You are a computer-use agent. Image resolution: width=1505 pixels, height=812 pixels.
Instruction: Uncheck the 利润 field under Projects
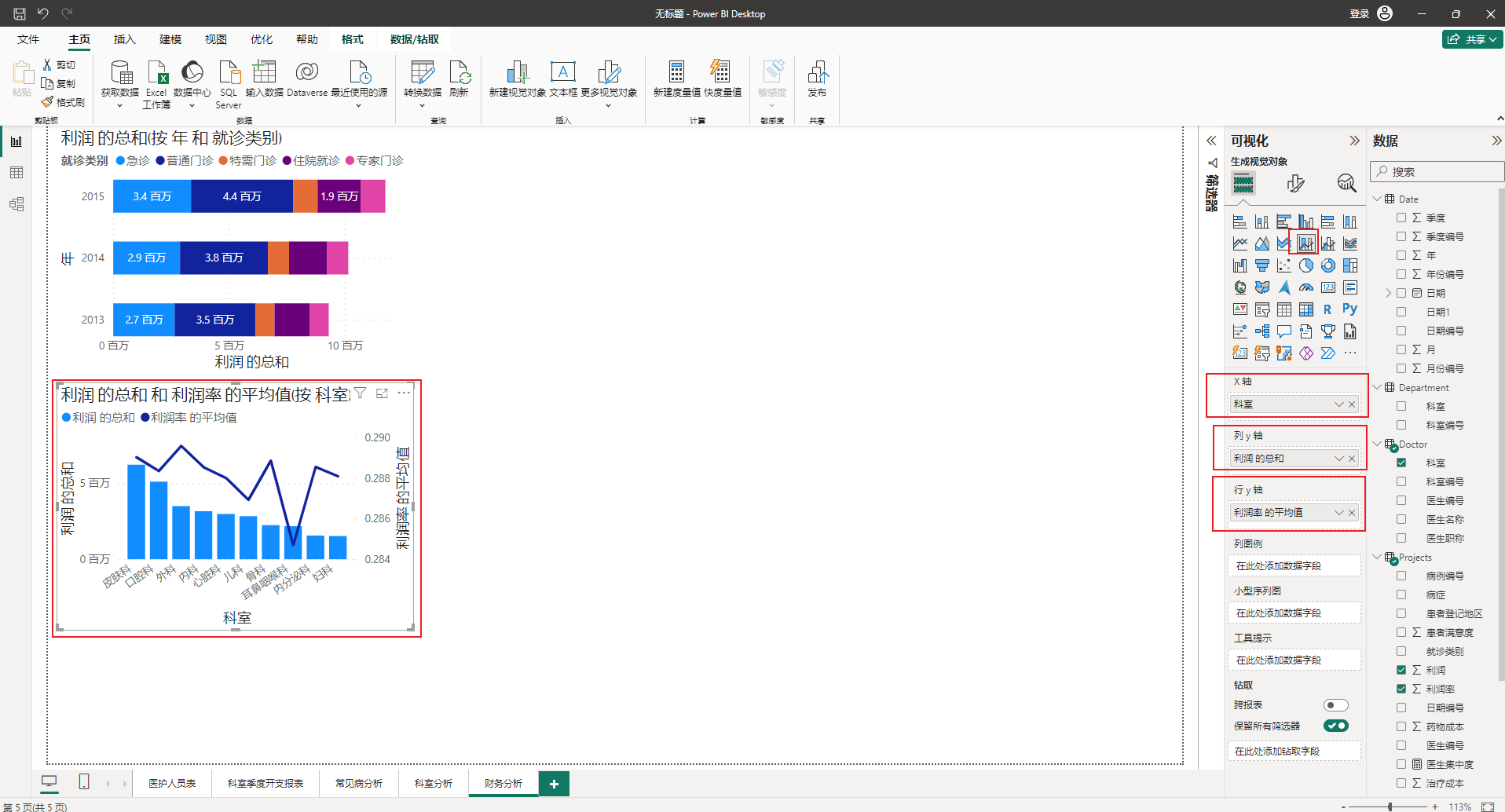pyautogui.click(x=1401, y=670)
